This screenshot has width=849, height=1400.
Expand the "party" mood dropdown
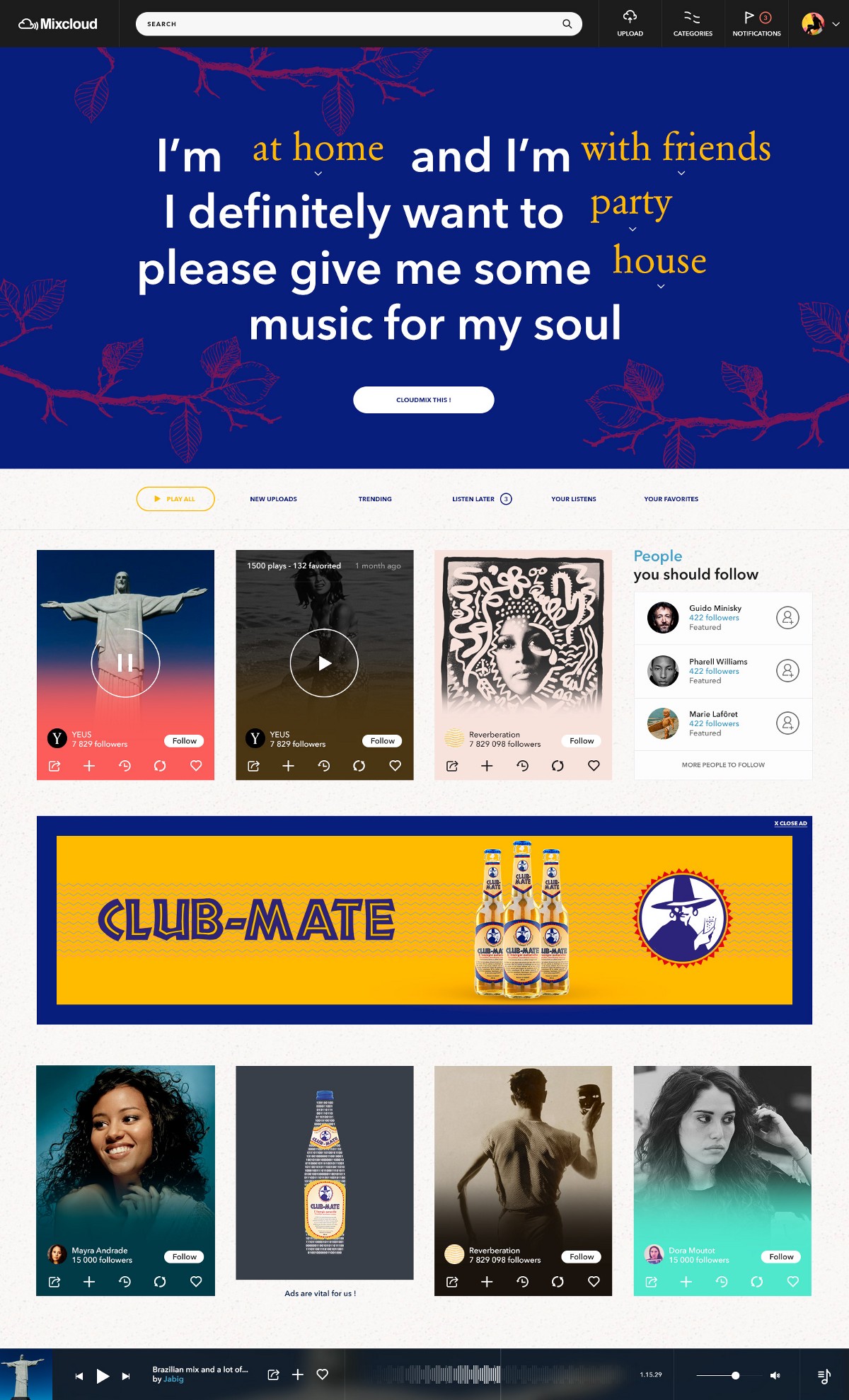pos(633,229)
